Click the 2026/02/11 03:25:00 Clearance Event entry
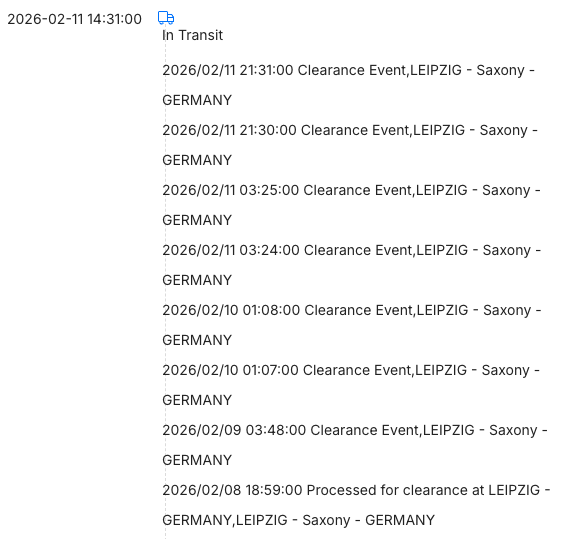Viewport: 563px width, 539px height. tap(351, 205)
